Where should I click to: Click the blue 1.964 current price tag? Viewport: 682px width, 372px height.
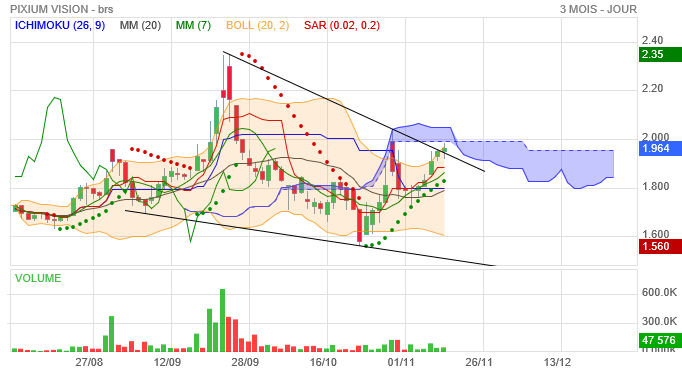point(660,148)
